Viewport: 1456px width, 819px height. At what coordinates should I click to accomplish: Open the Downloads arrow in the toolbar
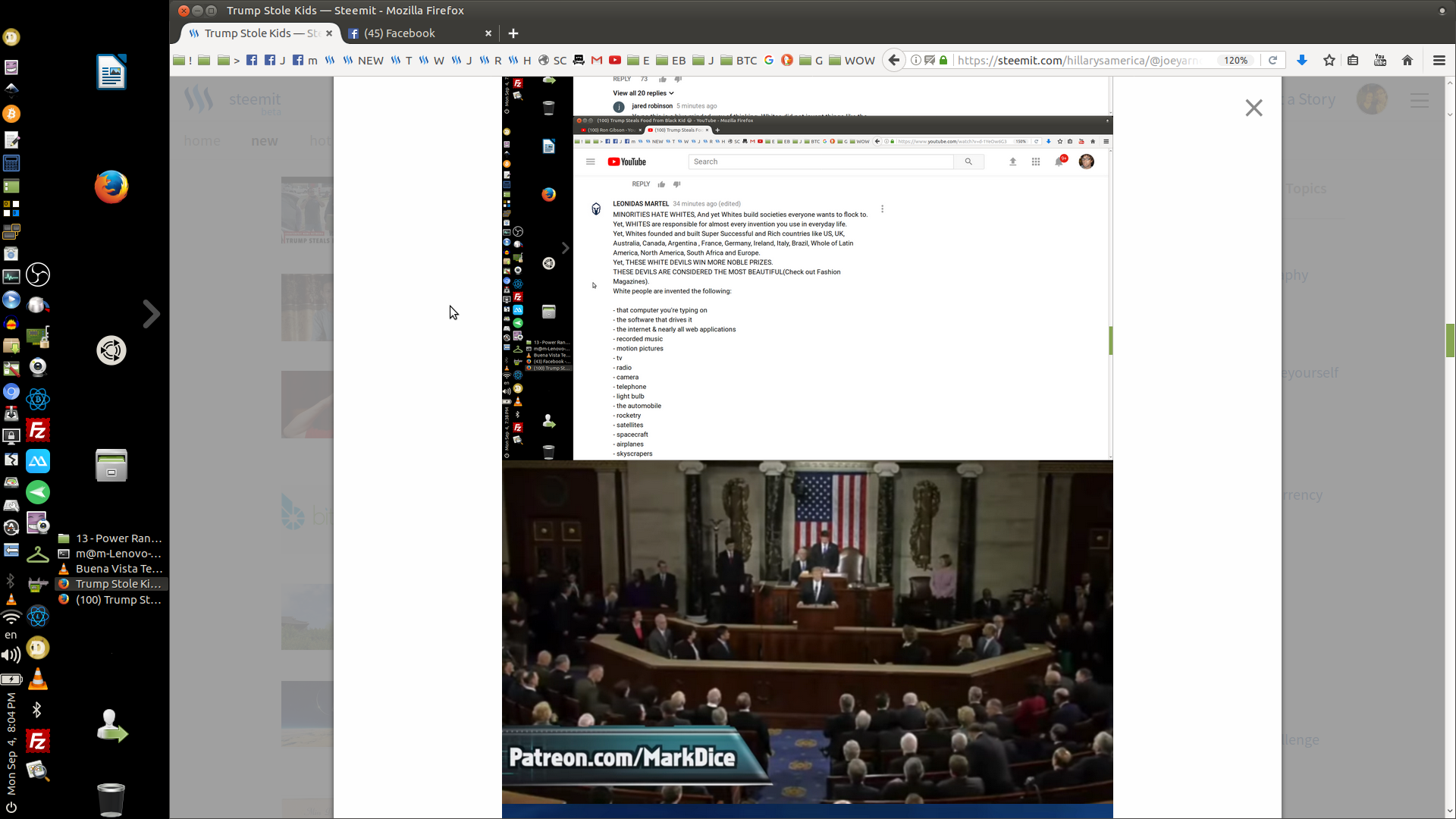[x=1302, y=60]
